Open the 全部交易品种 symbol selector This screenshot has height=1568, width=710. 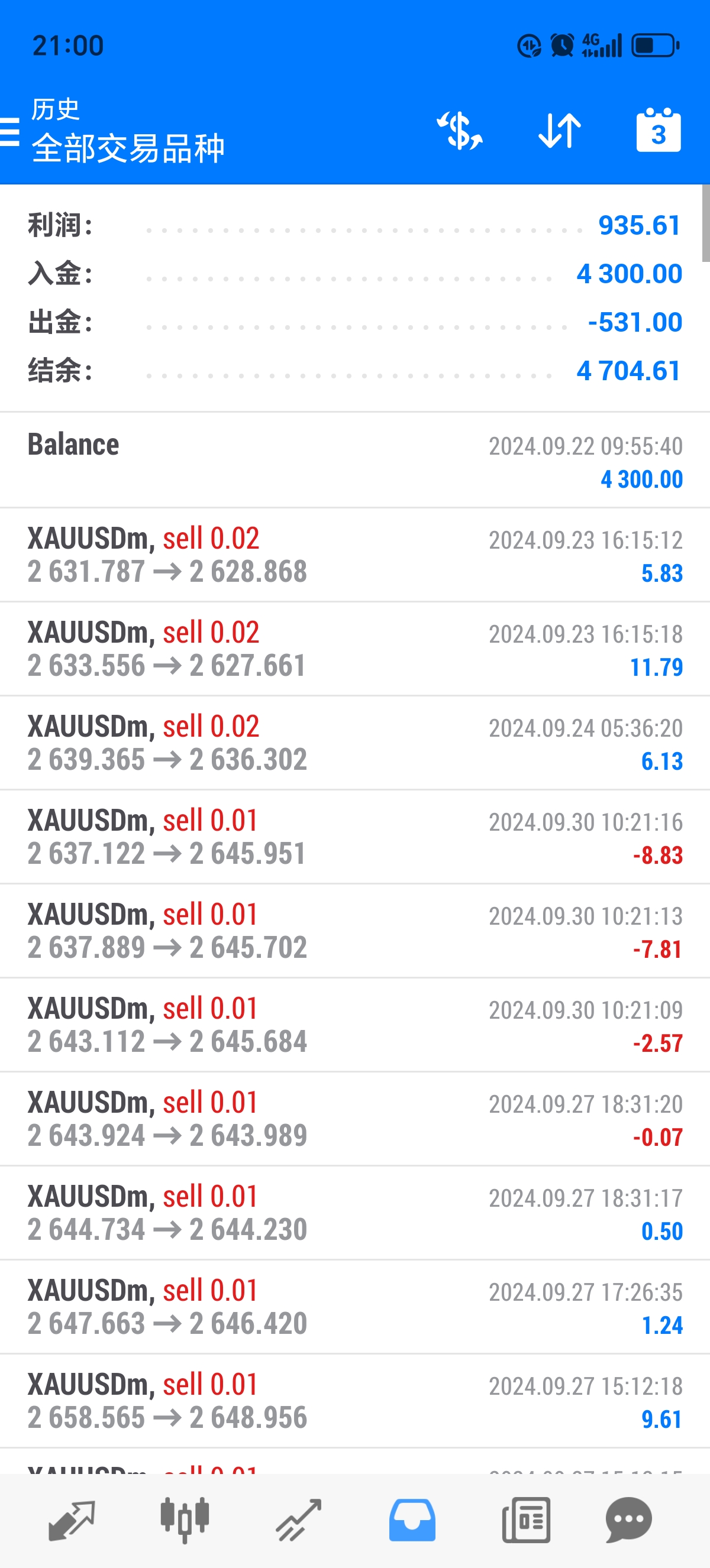click(128, 148)
